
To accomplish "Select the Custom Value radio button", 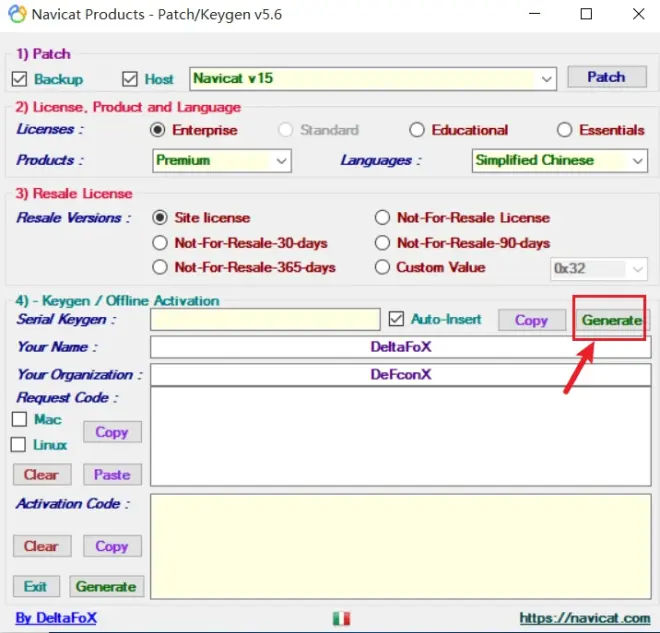I will tap(382, 267).
